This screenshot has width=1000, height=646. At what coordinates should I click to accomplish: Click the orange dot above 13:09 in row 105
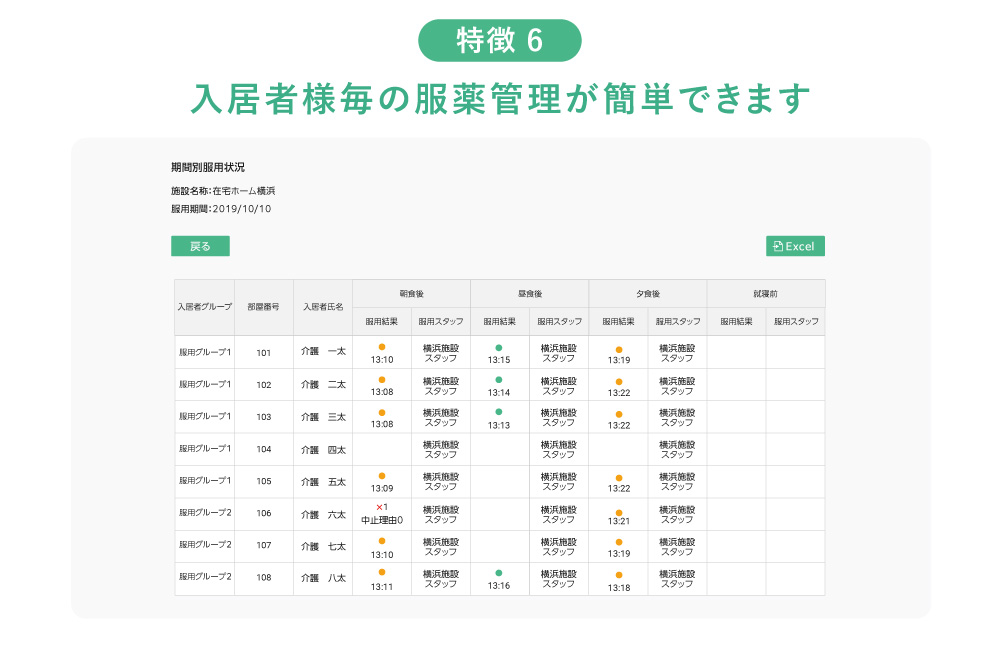[382, 476]
